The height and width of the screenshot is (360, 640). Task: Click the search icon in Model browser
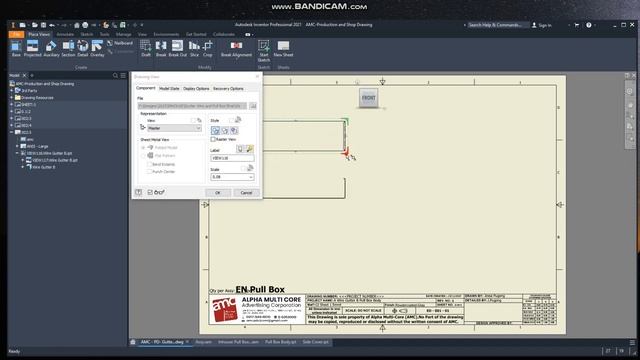(x=115, y=76)
